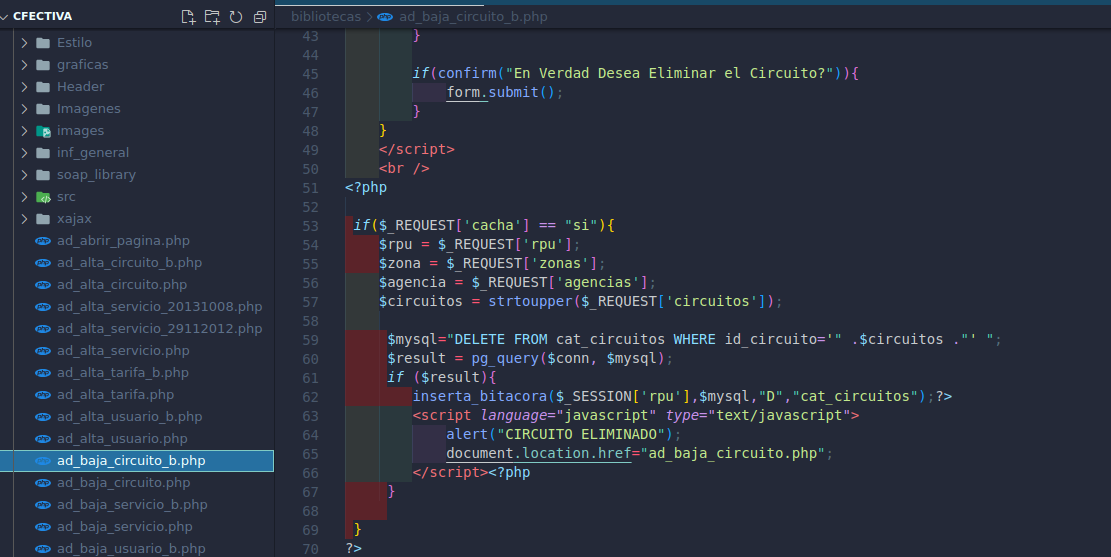Click the xajax folder icon
This screenshot has width=1111, height=557.
pos(43,218)
